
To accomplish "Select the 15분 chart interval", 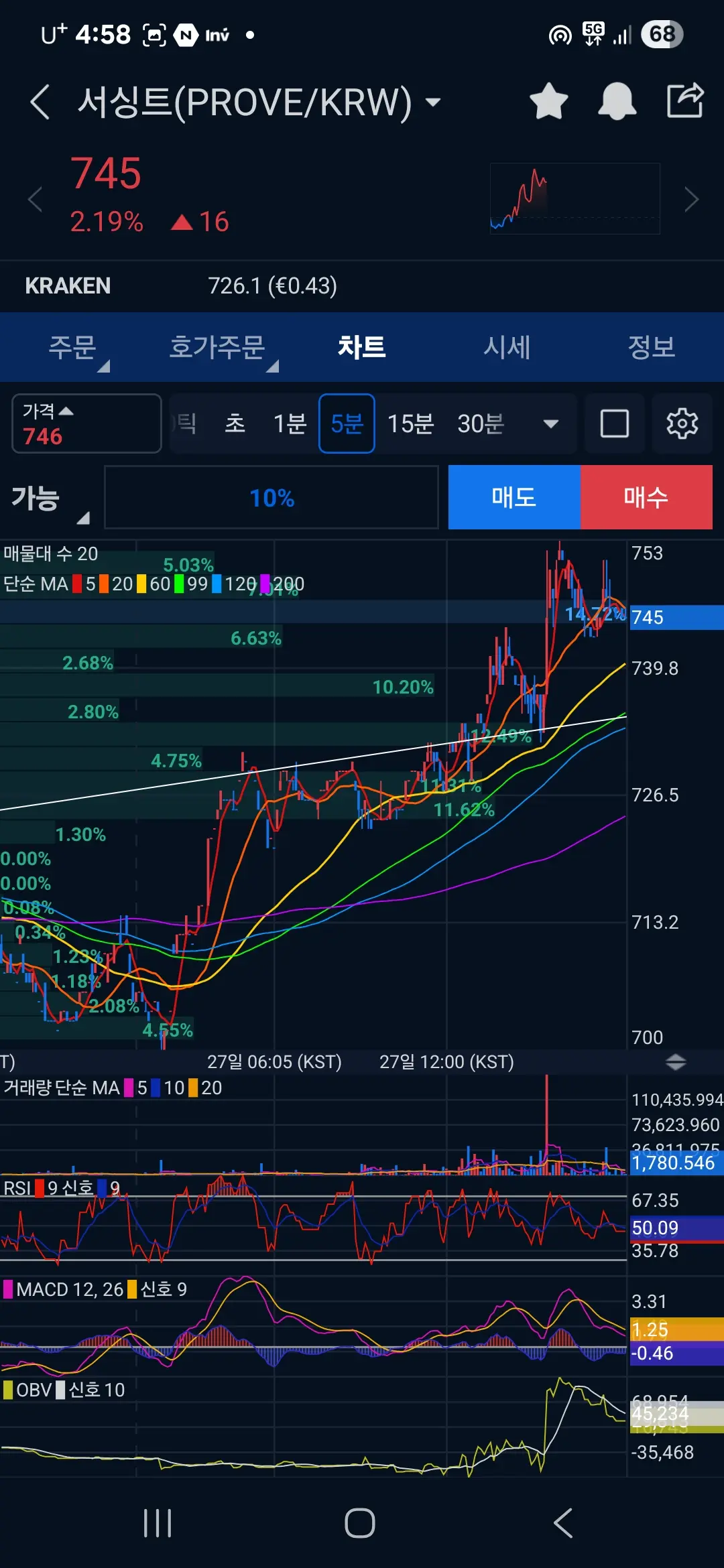I will 410,423.
